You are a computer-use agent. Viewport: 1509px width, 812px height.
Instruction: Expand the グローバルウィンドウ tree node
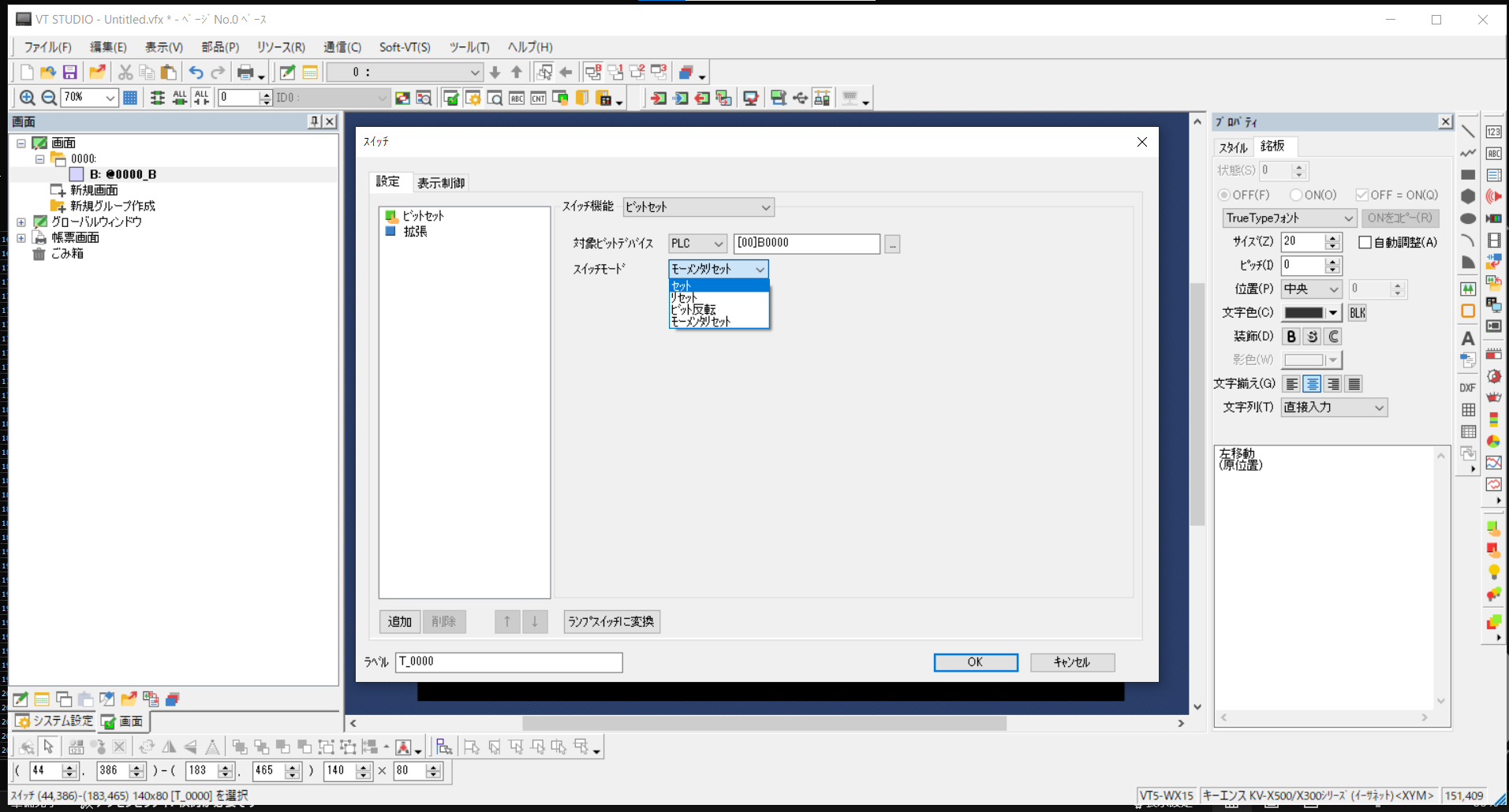click(21, 222)
